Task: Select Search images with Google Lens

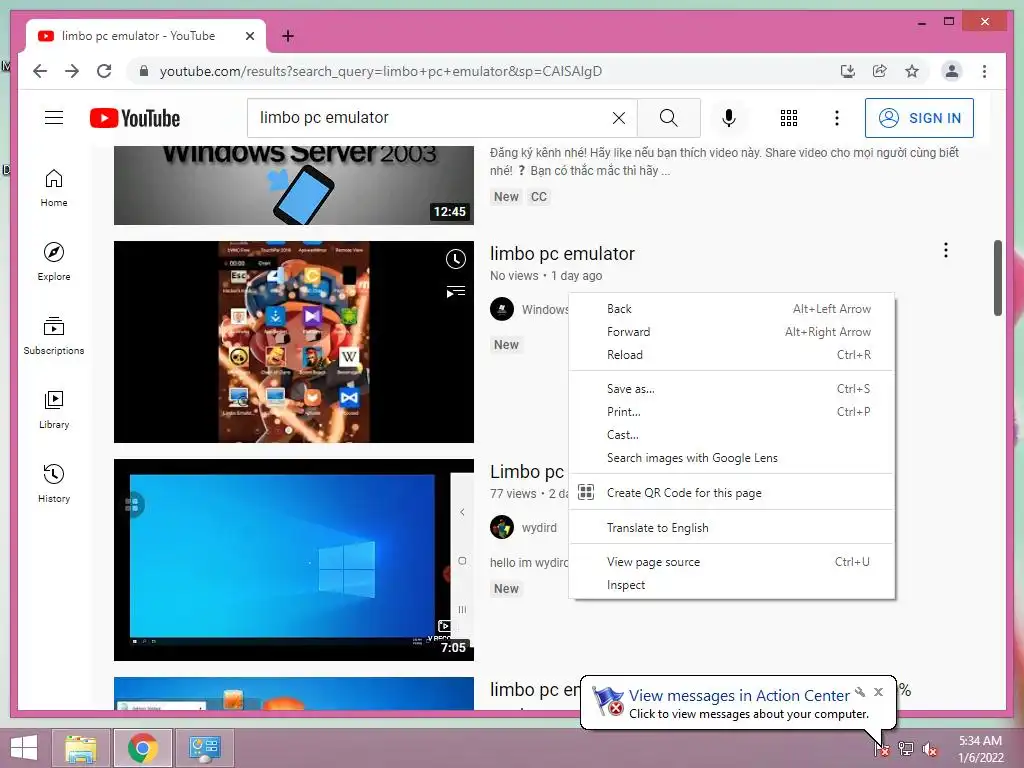Action: pos(731,458)
